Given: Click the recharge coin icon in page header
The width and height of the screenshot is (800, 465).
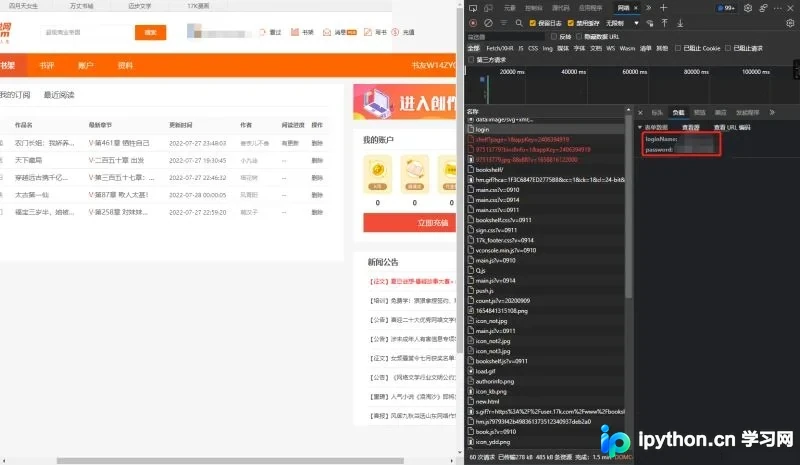Looking at the screenshot, I should point(395,32).
